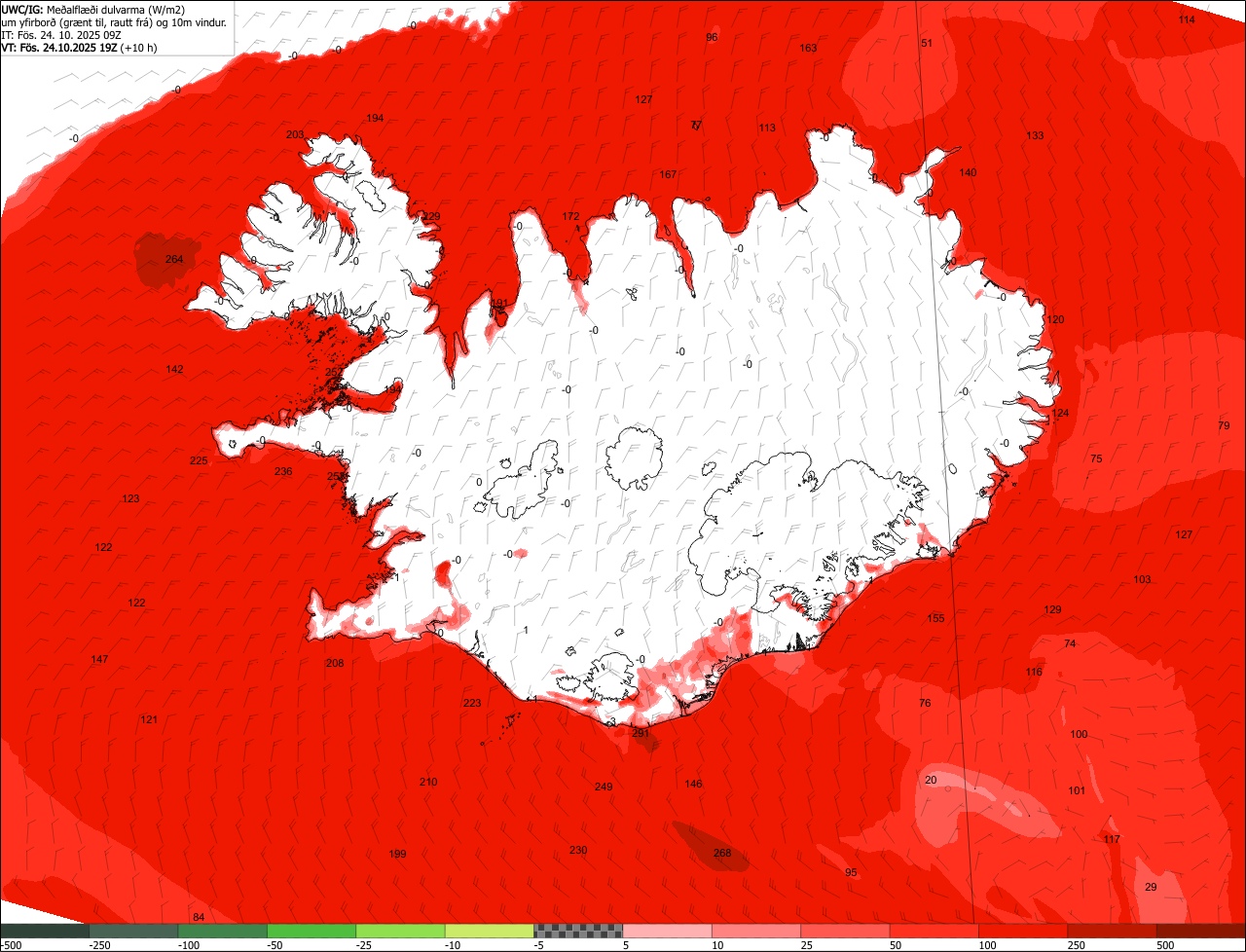Click the map value "155" off the southeast coast
Viewport: 1246px width, 952px height.
[935, 619]
